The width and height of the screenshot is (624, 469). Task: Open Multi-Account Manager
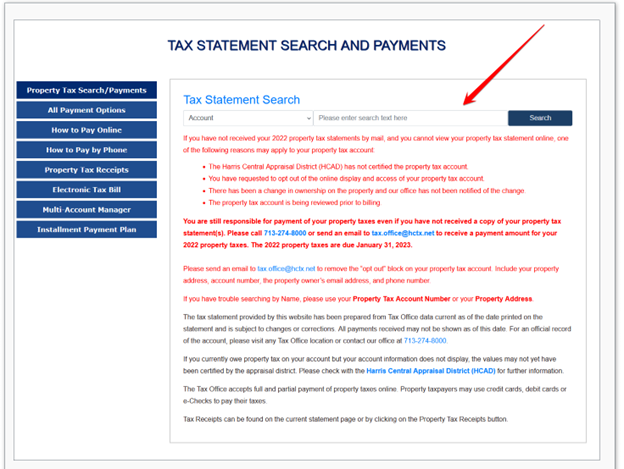[x=86, y=210]
